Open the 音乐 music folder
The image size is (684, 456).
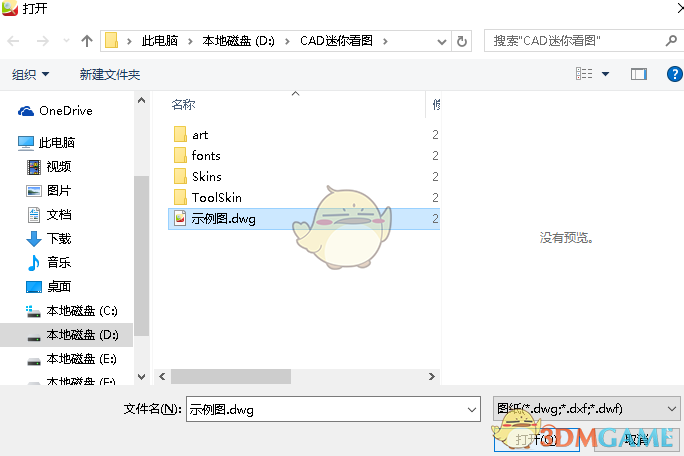pyautogui.click(x=59, y=262)
